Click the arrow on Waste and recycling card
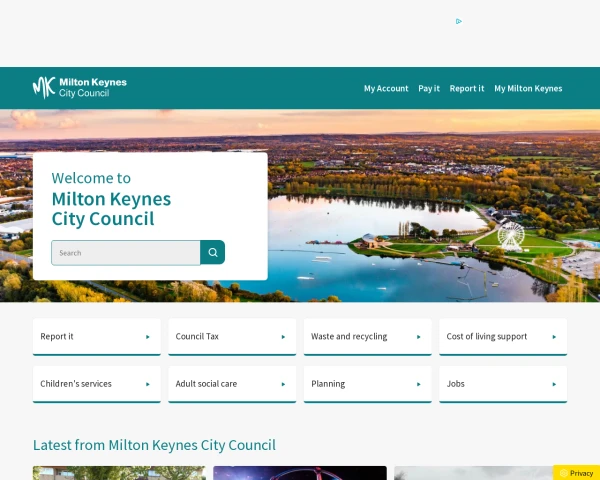 [419, 337]
